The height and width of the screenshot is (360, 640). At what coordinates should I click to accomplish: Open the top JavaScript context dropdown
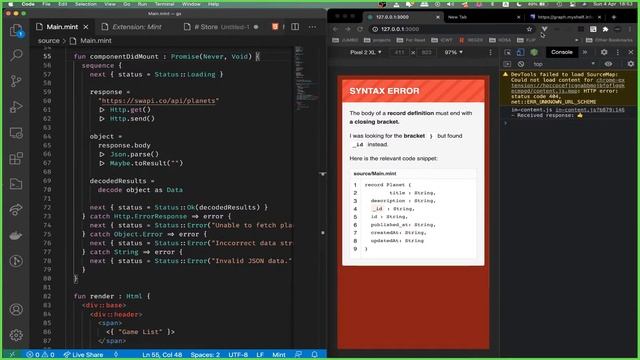(x=563, y=64)
